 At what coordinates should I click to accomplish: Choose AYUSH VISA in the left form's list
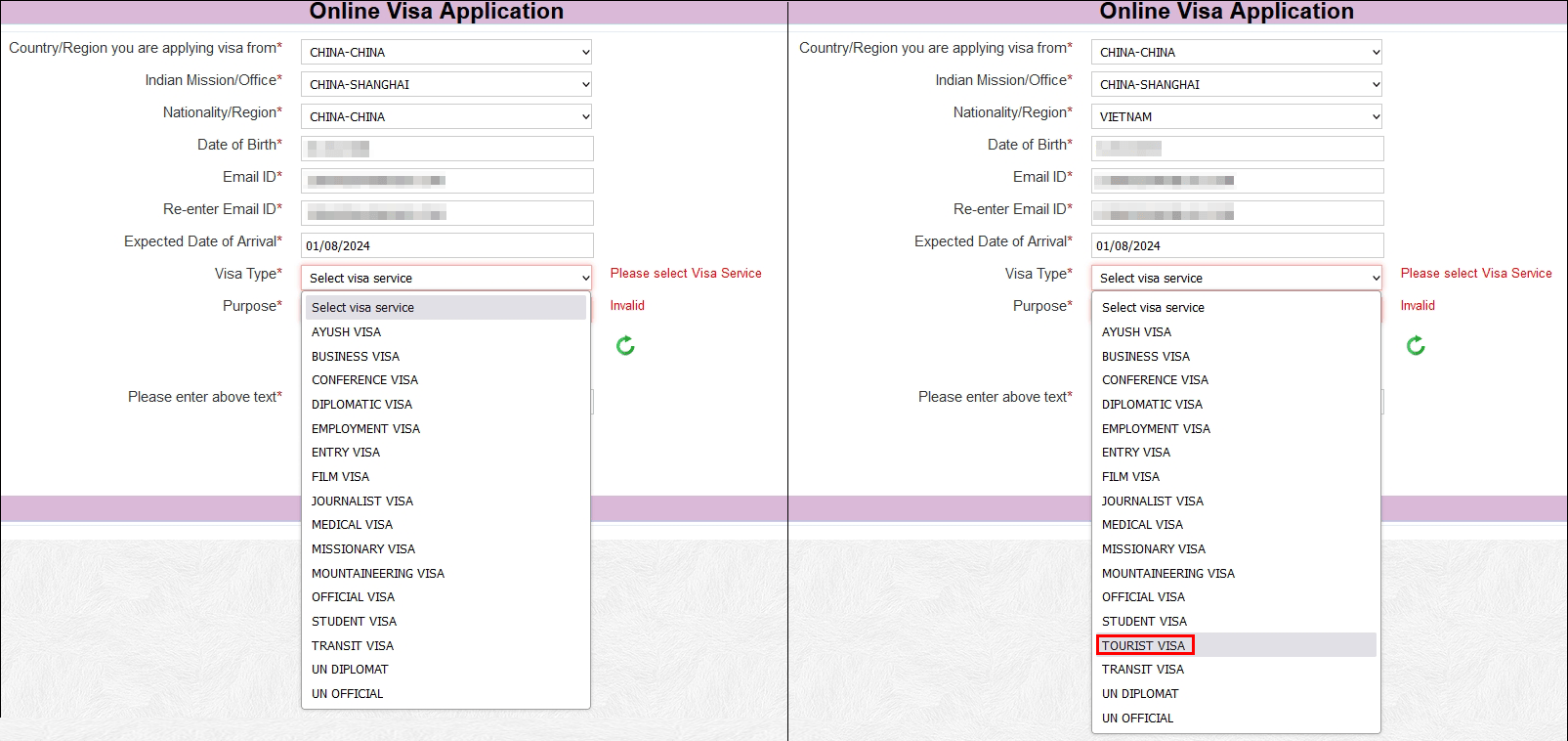tap(347, 332)
